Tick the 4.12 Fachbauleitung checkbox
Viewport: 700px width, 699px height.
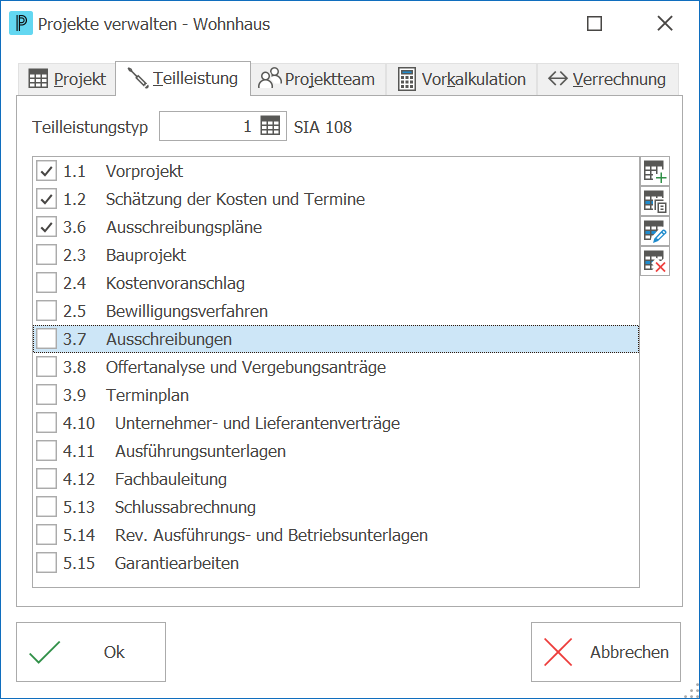coord(46,479)
